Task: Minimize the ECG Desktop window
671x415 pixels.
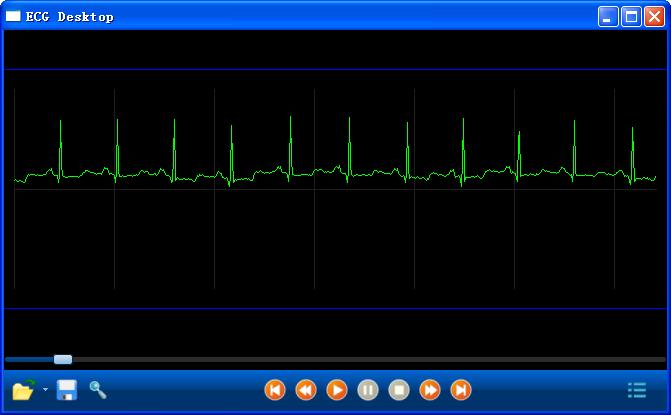Action: point(608,17)
